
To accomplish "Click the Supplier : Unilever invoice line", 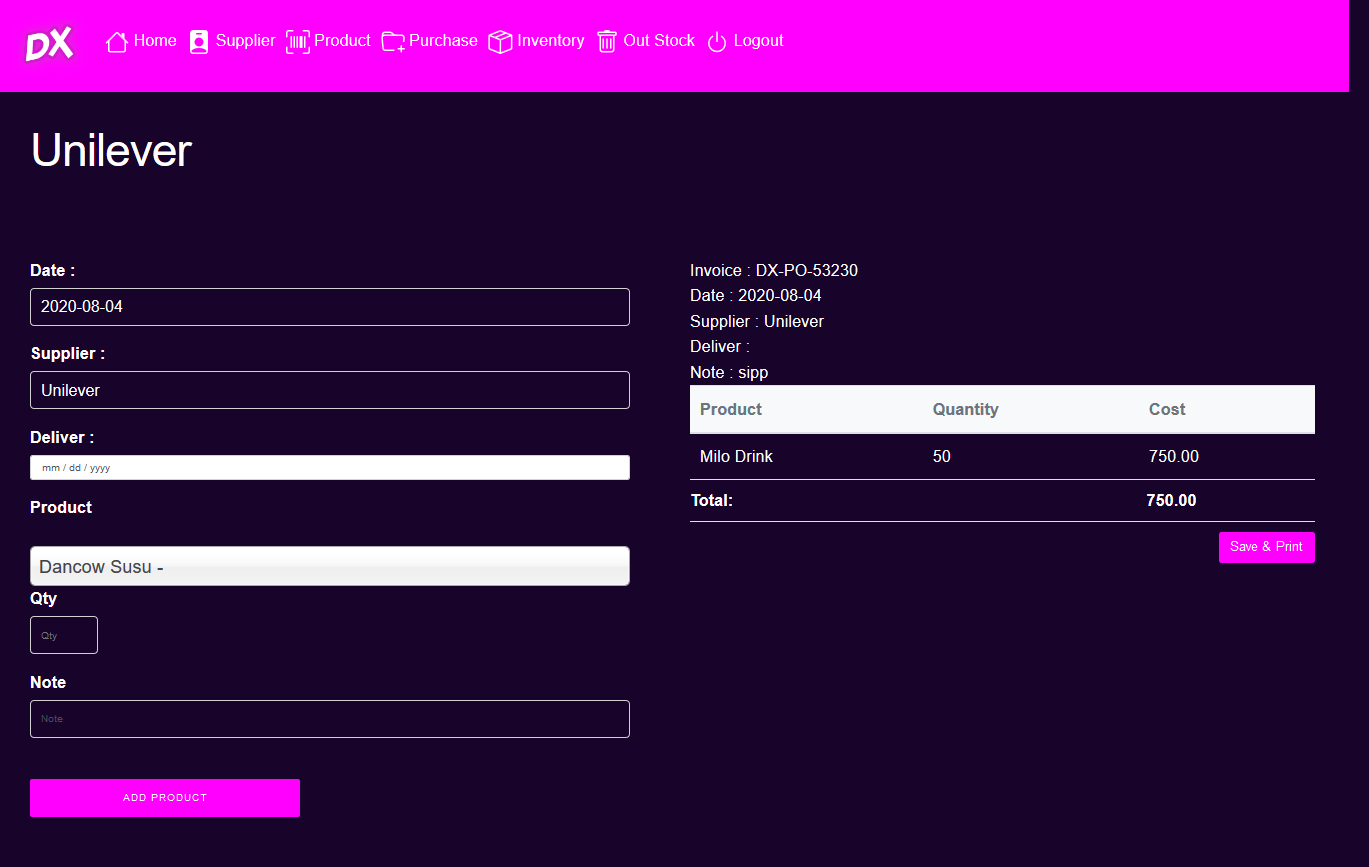I will coord(757,321).
